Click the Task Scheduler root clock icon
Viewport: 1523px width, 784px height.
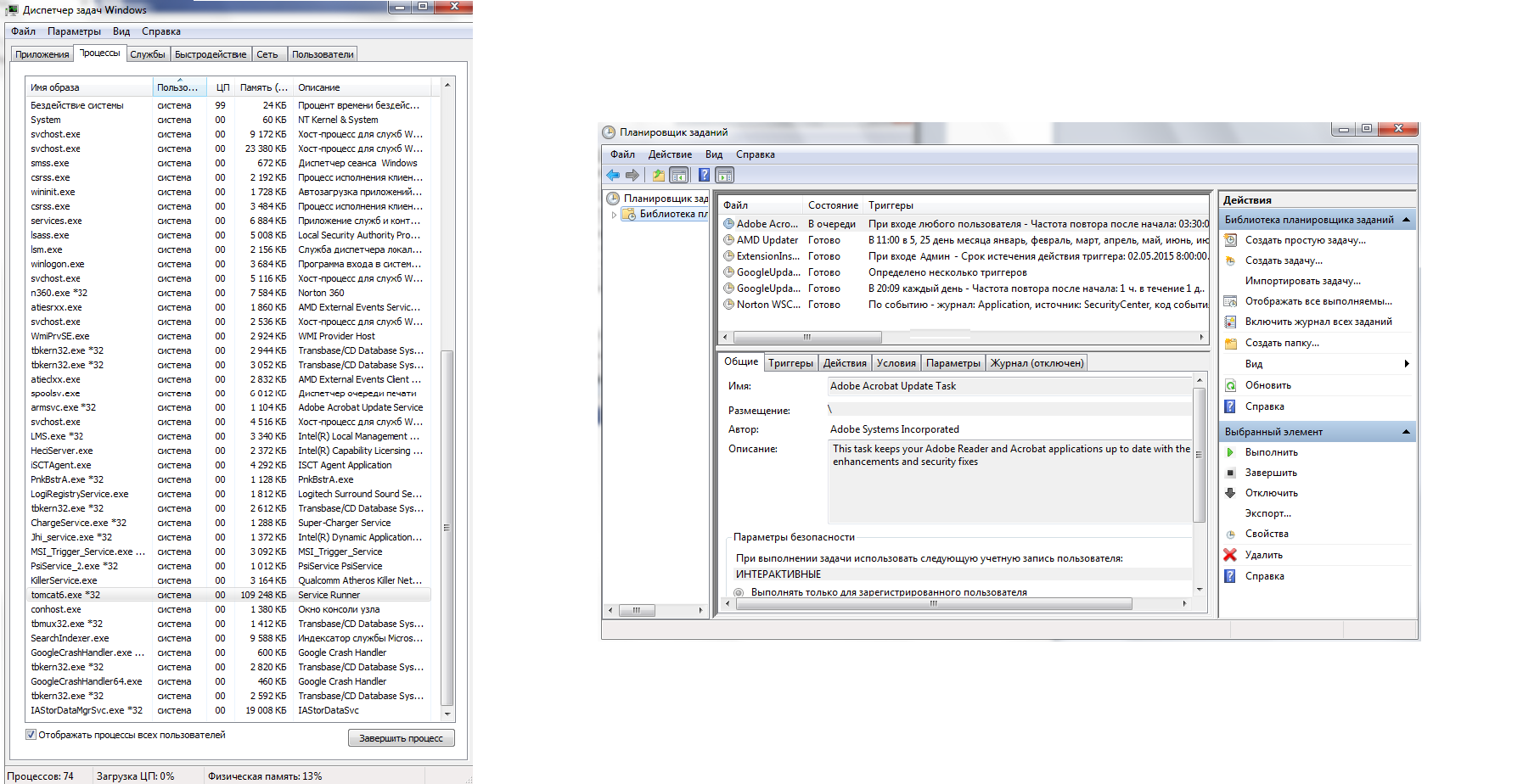click(613, 199)
